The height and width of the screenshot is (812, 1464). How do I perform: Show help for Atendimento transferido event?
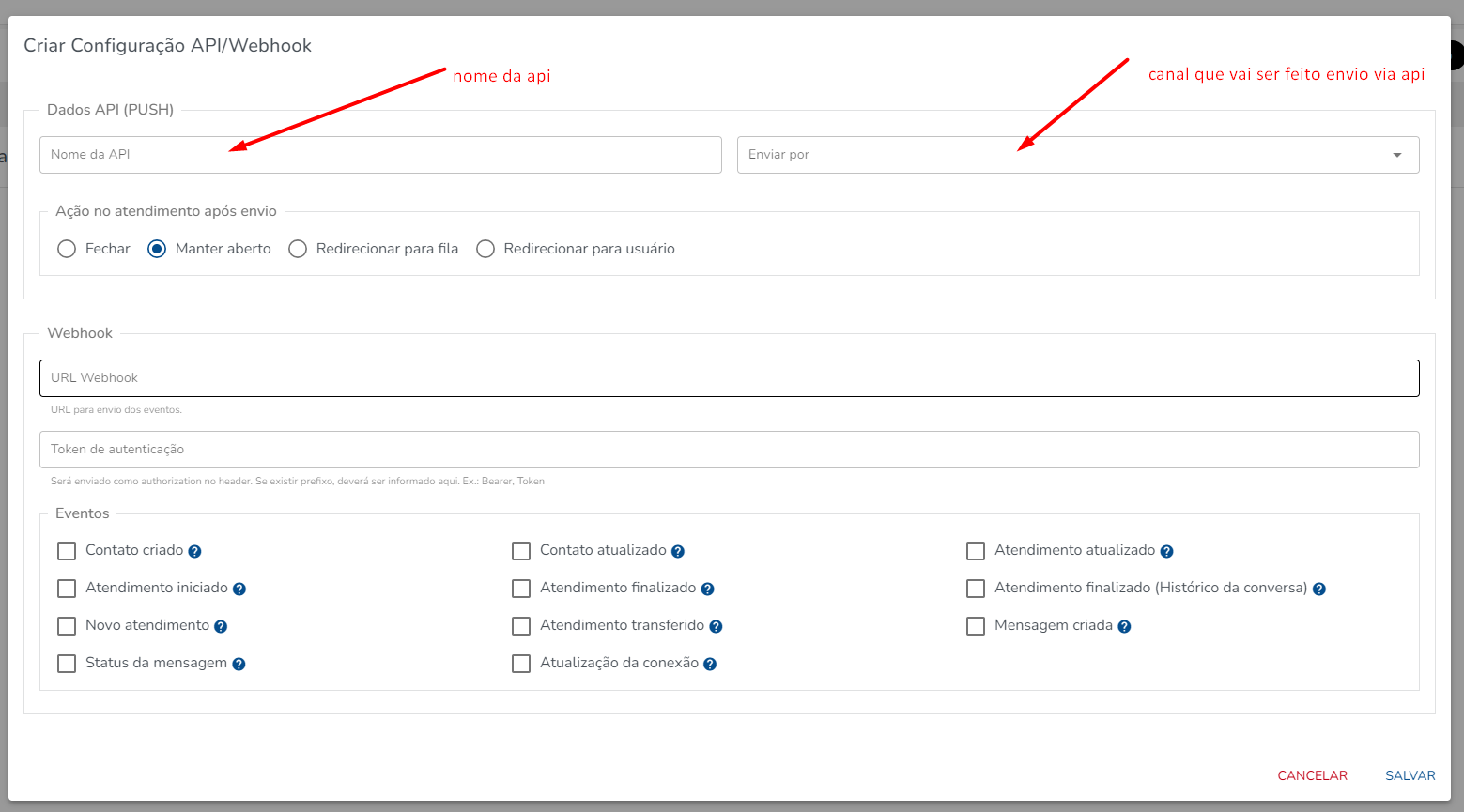coord(716,627)
